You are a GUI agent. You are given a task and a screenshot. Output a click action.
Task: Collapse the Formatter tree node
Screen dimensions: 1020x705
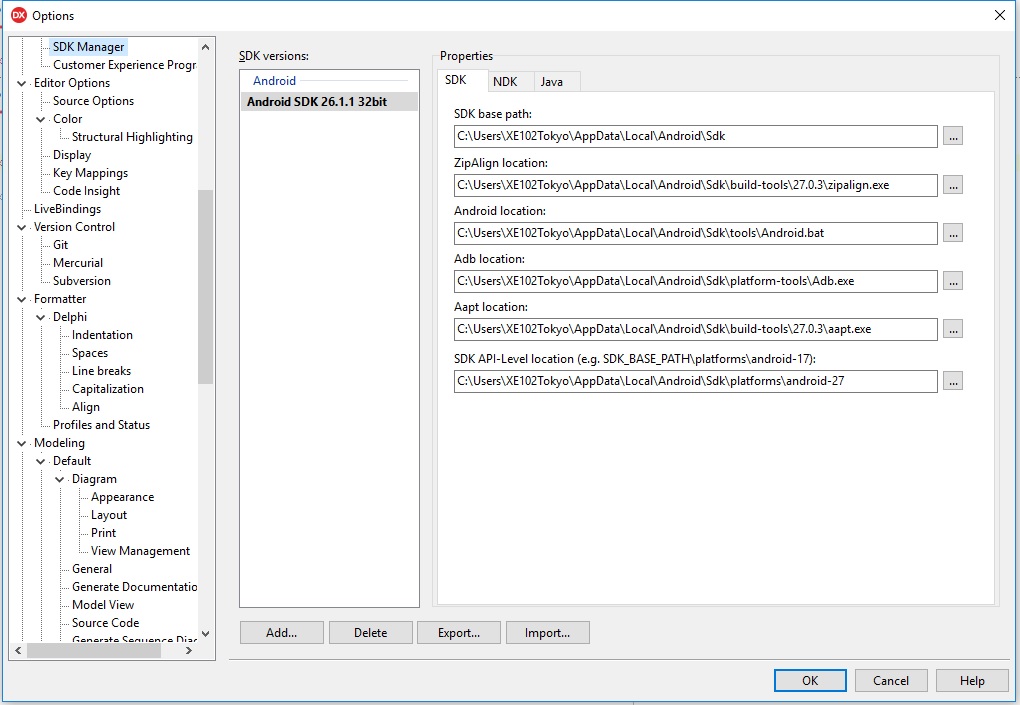(x=23, y=299)
